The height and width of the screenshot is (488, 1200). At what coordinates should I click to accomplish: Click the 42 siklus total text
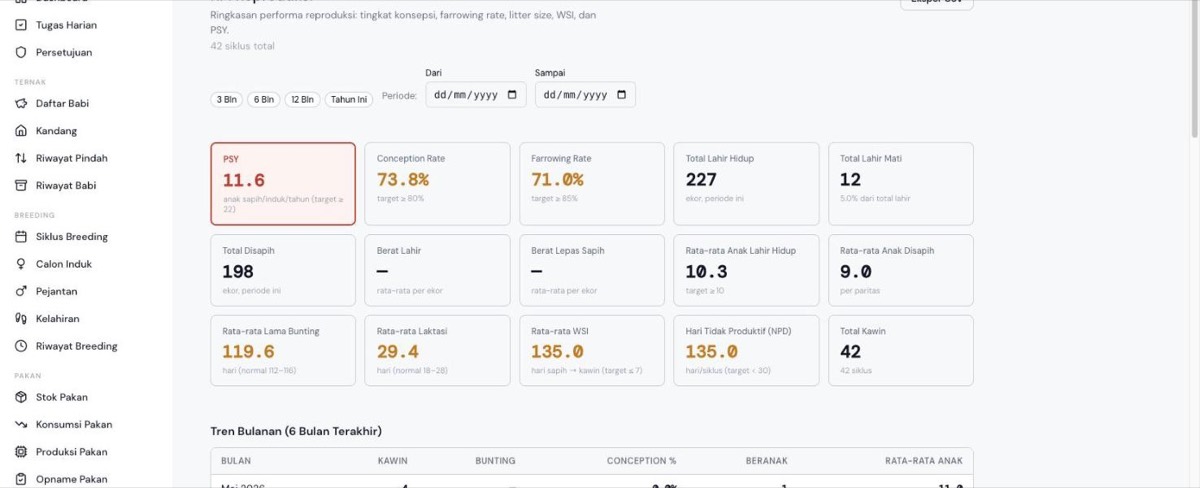[x=242, y=46]
